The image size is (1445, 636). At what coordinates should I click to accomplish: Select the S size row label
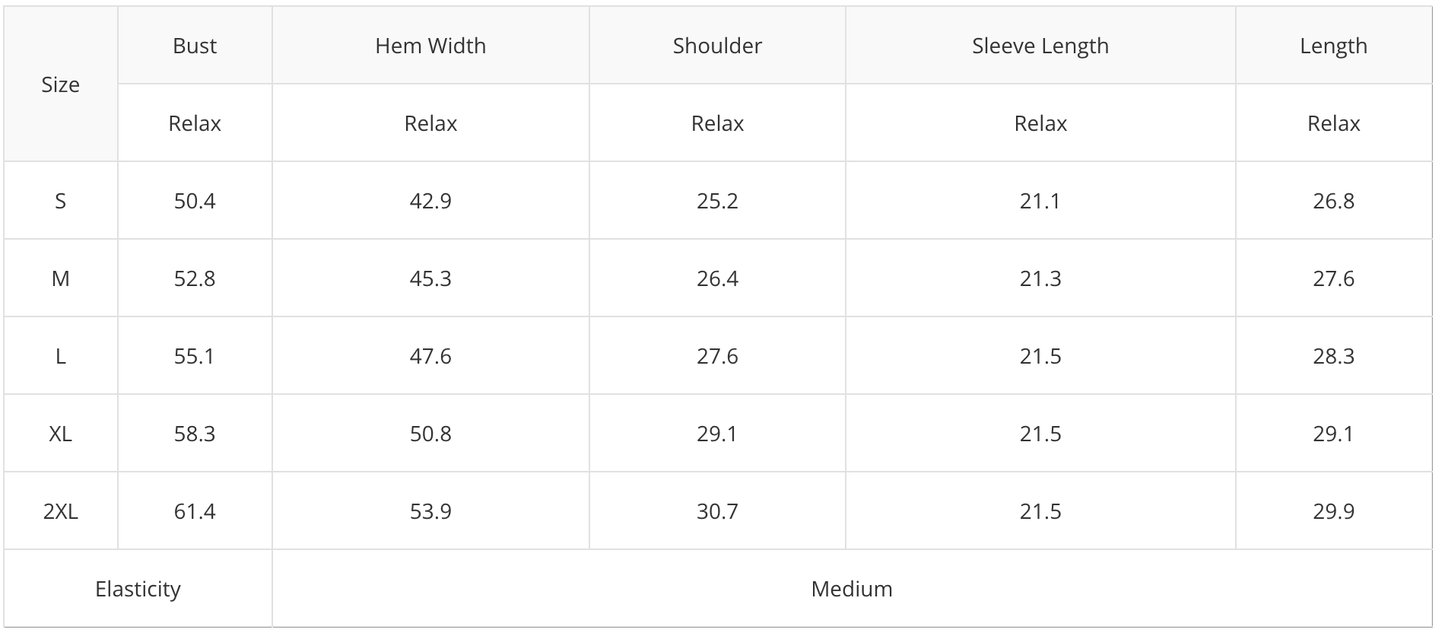coord(60,201)
